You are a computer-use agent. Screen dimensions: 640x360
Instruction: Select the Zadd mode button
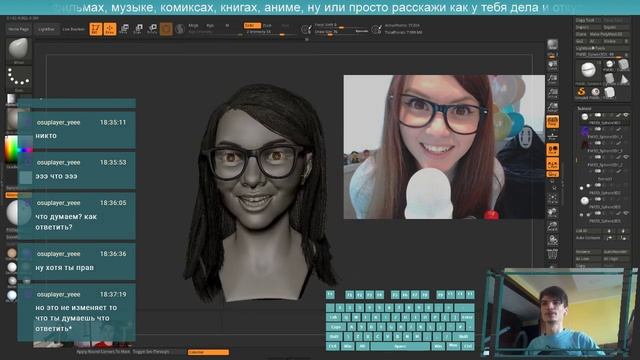pos(251,26)
